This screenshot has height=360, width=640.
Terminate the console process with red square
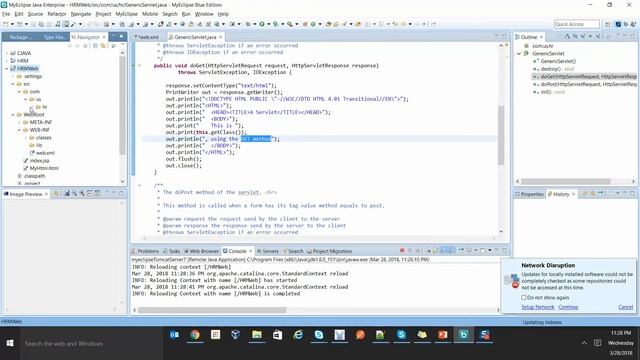pyautogui.click(x=402, y=250)
